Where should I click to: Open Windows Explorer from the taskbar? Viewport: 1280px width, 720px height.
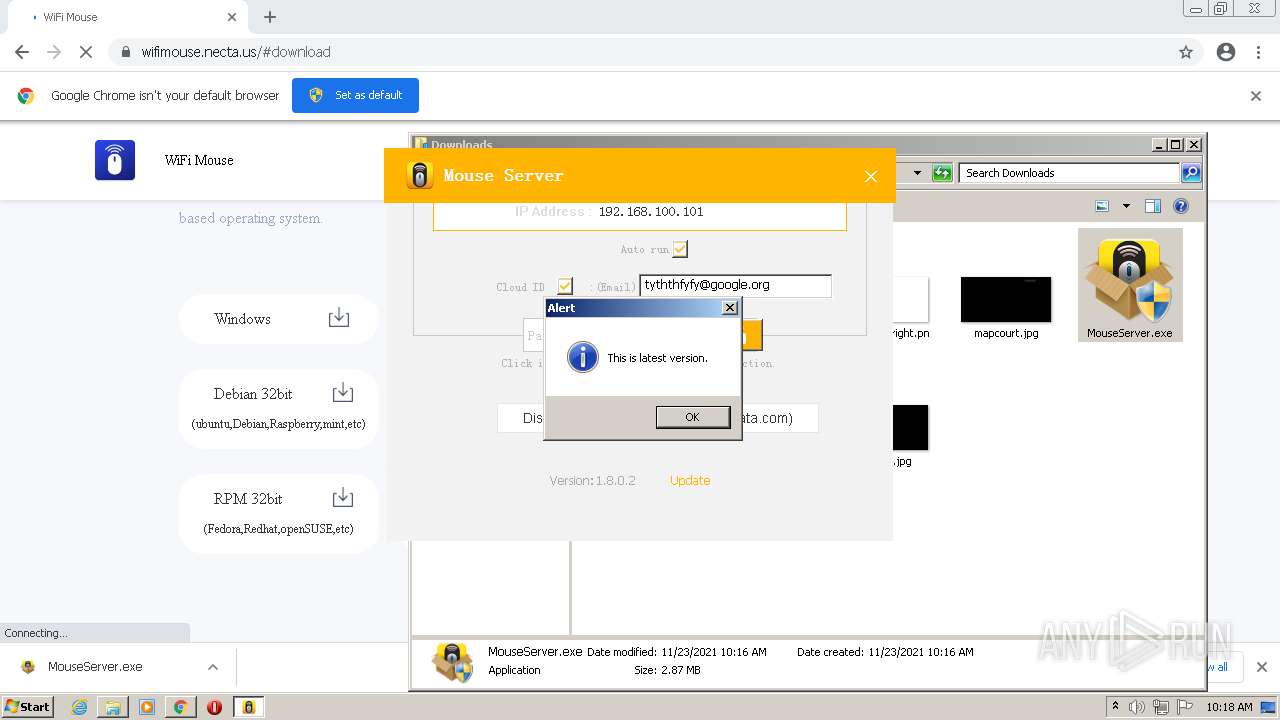tap(113, 707)
